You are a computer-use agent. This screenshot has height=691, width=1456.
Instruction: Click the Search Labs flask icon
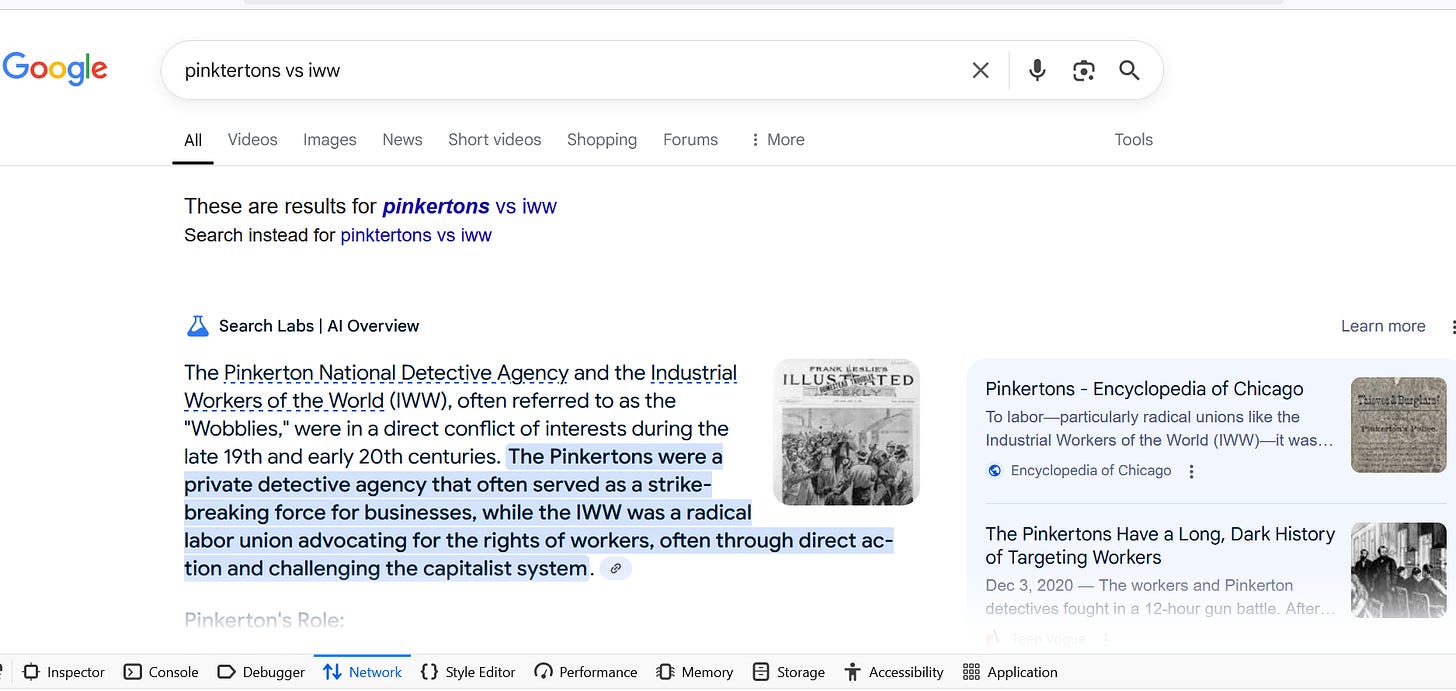click(x=198, y=326)
